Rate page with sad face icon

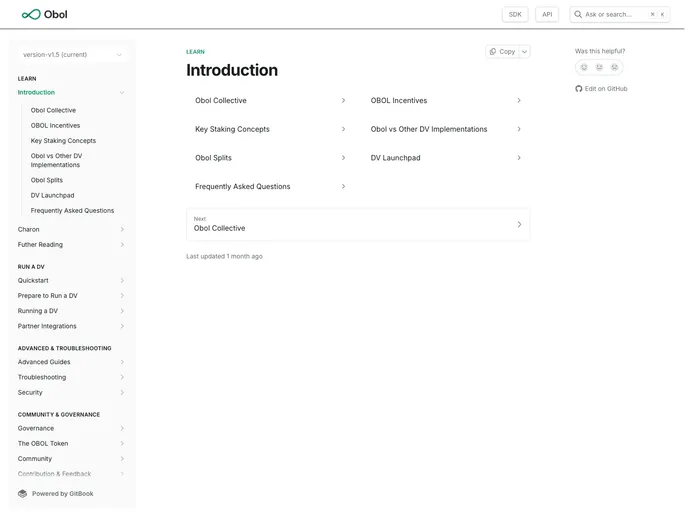point(614,67)
